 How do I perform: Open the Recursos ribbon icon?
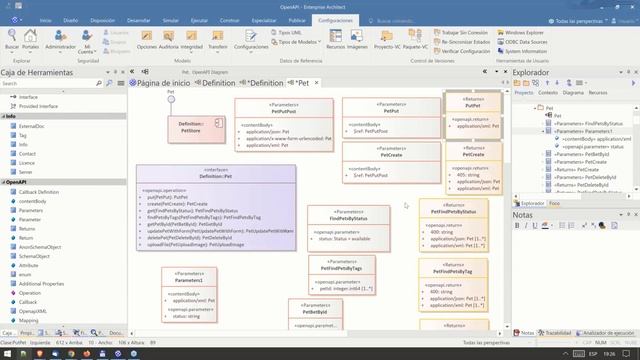point(336,40)
